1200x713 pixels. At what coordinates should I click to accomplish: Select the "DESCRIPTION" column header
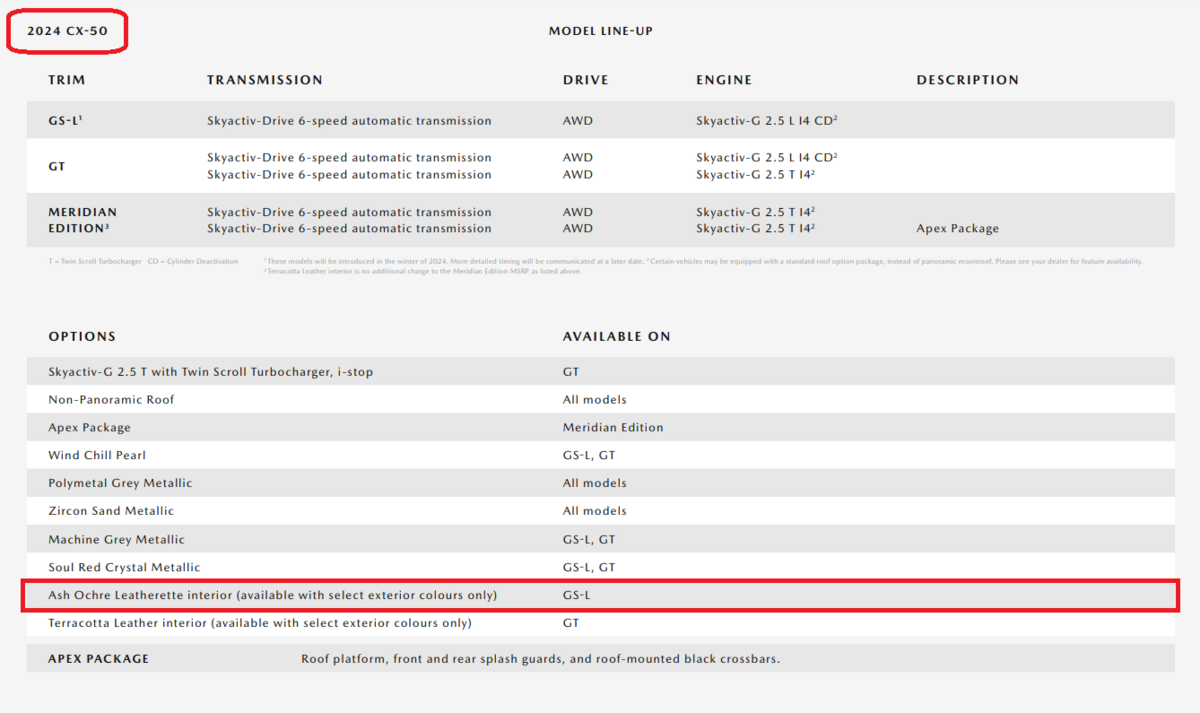click(x=968, y=80)
